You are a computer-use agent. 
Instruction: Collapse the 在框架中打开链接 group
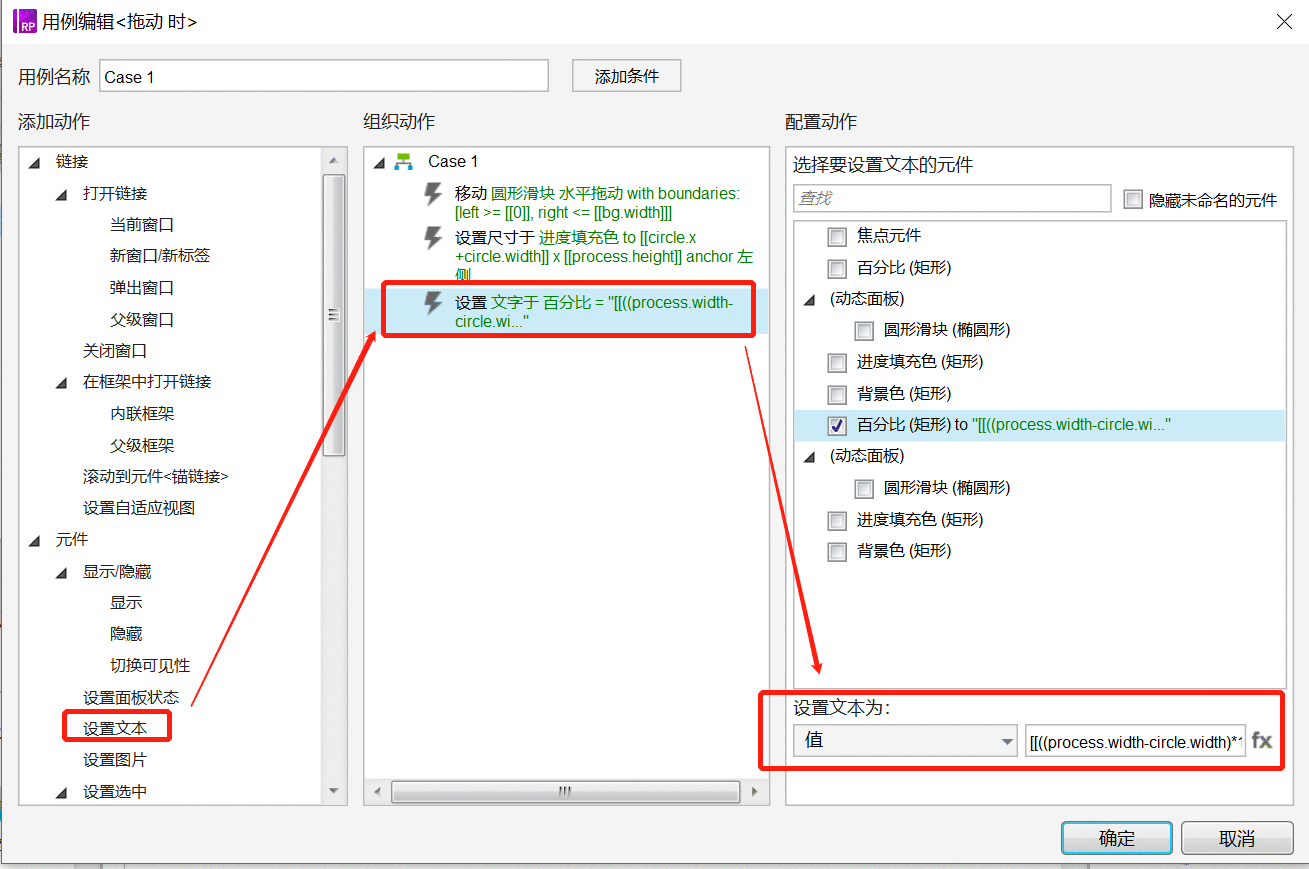point(62,382)
